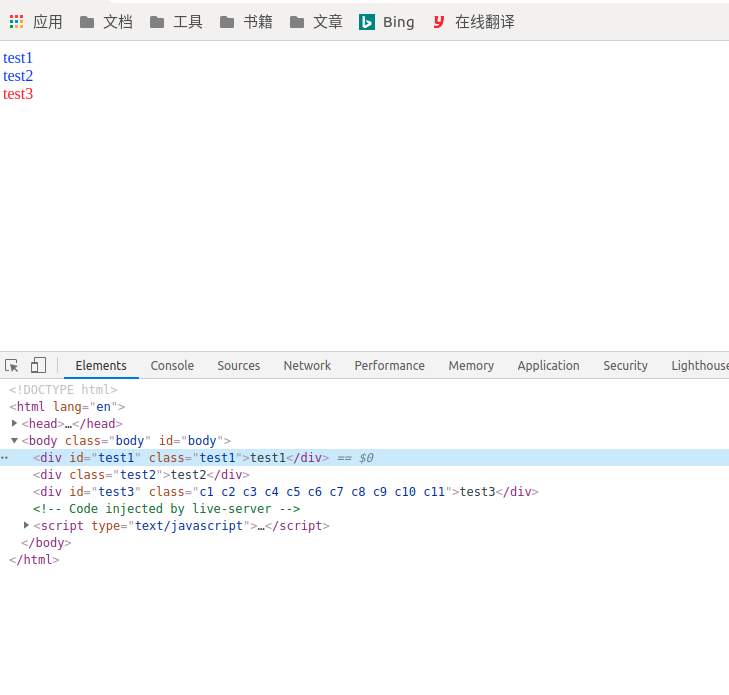Image resolution: width=729 pixels, height=695 pixels.
Task: Select the div class="test2" node
Action: 141,475
